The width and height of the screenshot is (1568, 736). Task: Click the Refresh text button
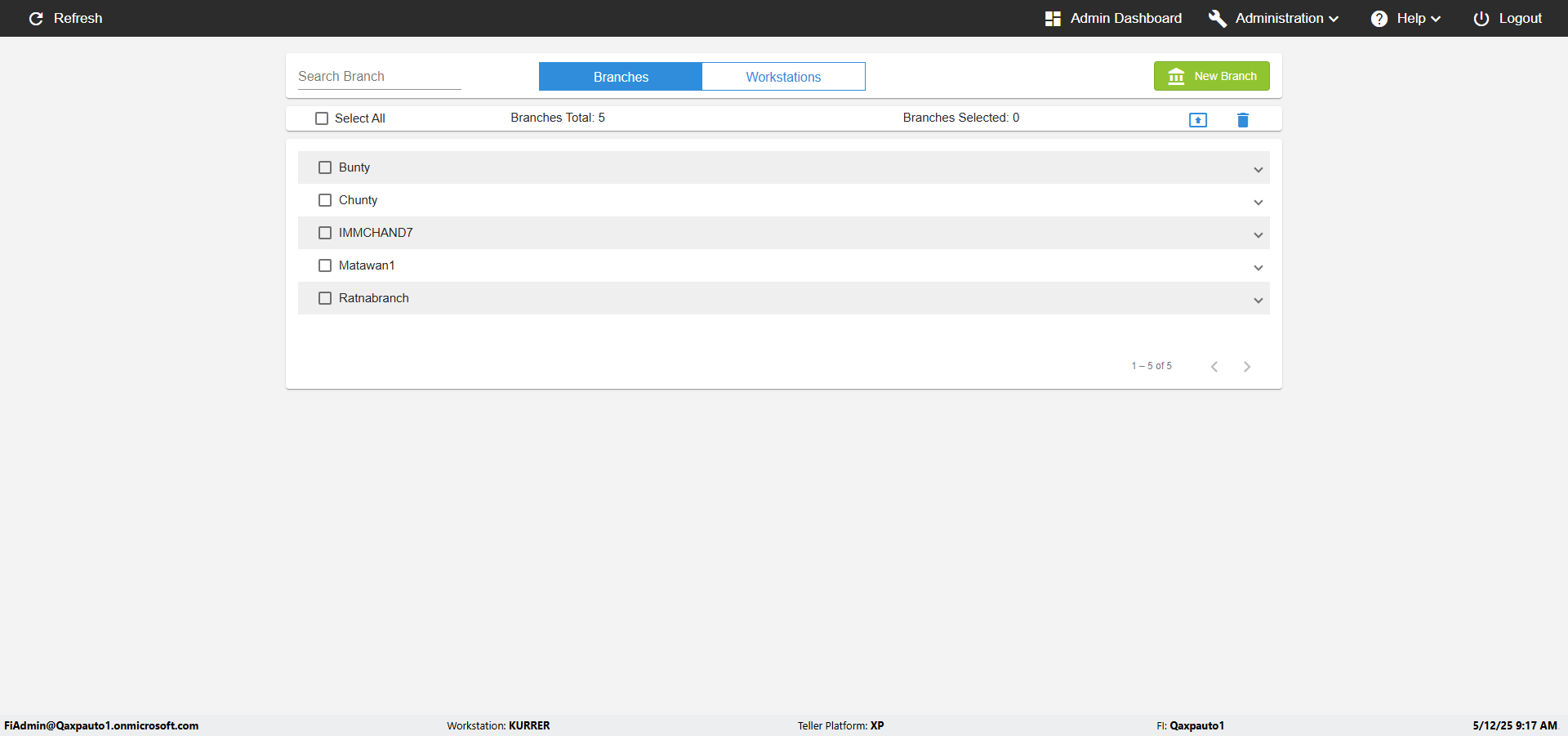[78, 18]
